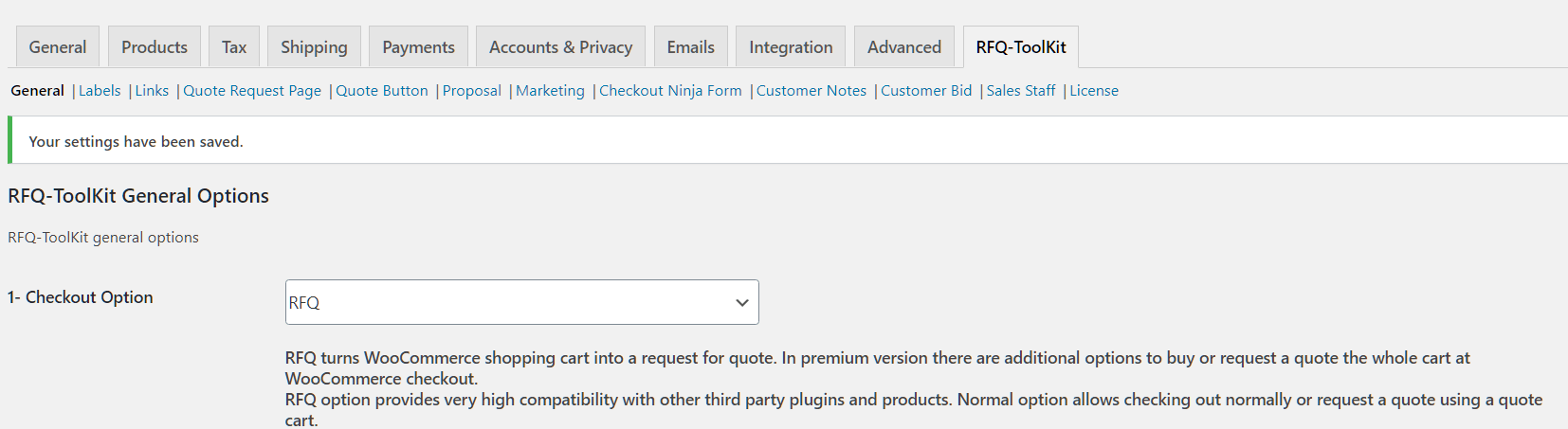Open Quote Request Page settings
This screenshot has height=429, width=1568.
pyautogui.click(x=252, y=91)
